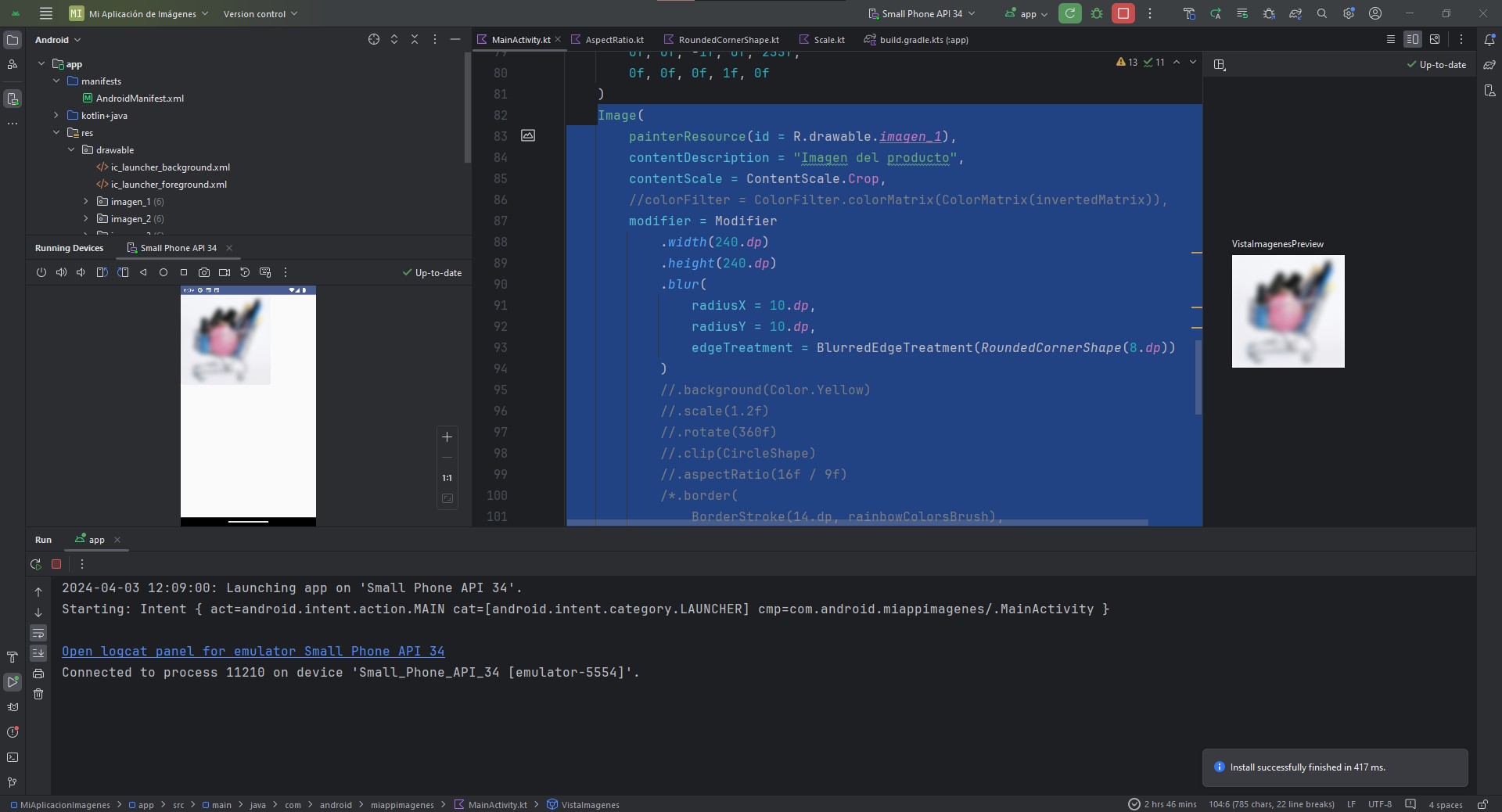Open the Terminal tool window icon
This screenshot has height=812, width=1502.
13,757
